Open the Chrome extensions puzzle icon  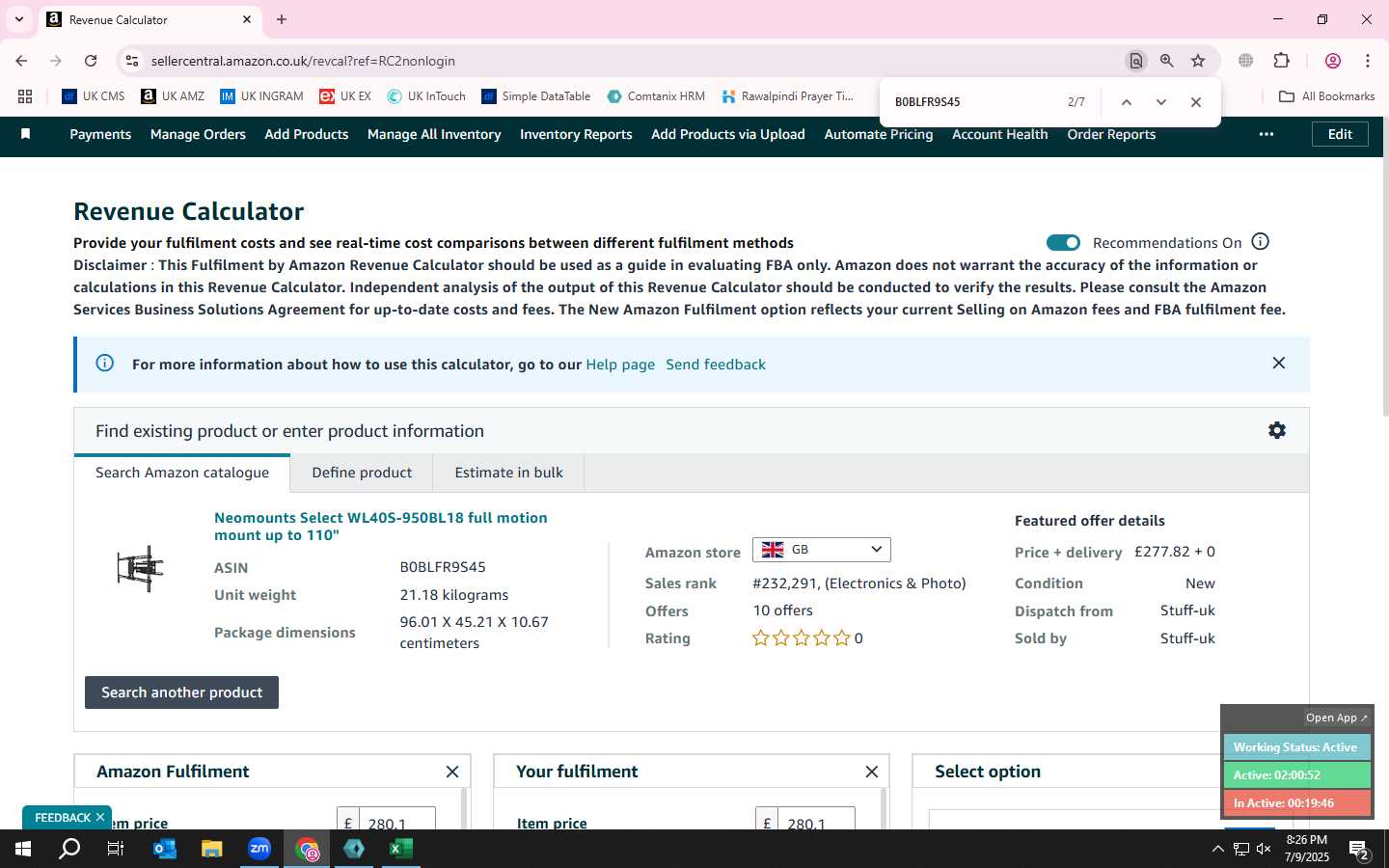1282,61
